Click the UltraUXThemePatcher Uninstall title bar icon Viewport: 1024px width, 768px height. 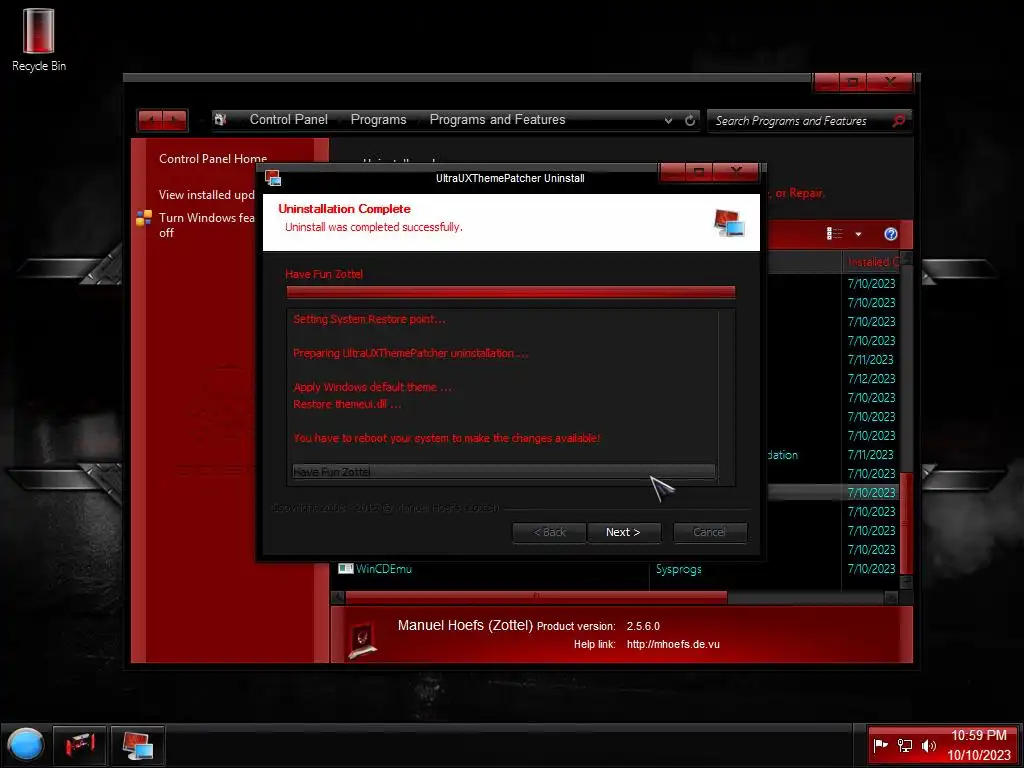point(273,178)
